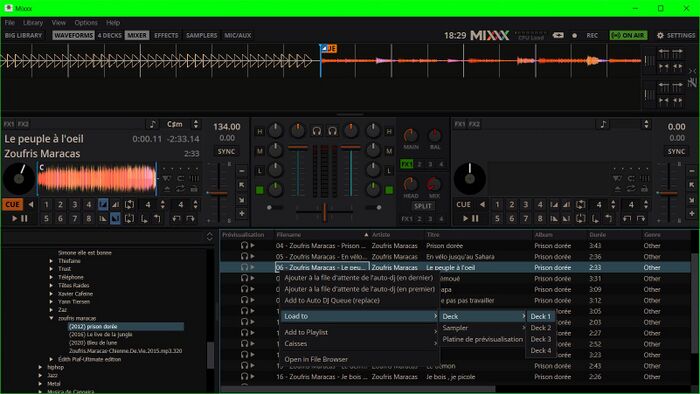Click the beatjump backward icon on deck 1

point(177,219)
